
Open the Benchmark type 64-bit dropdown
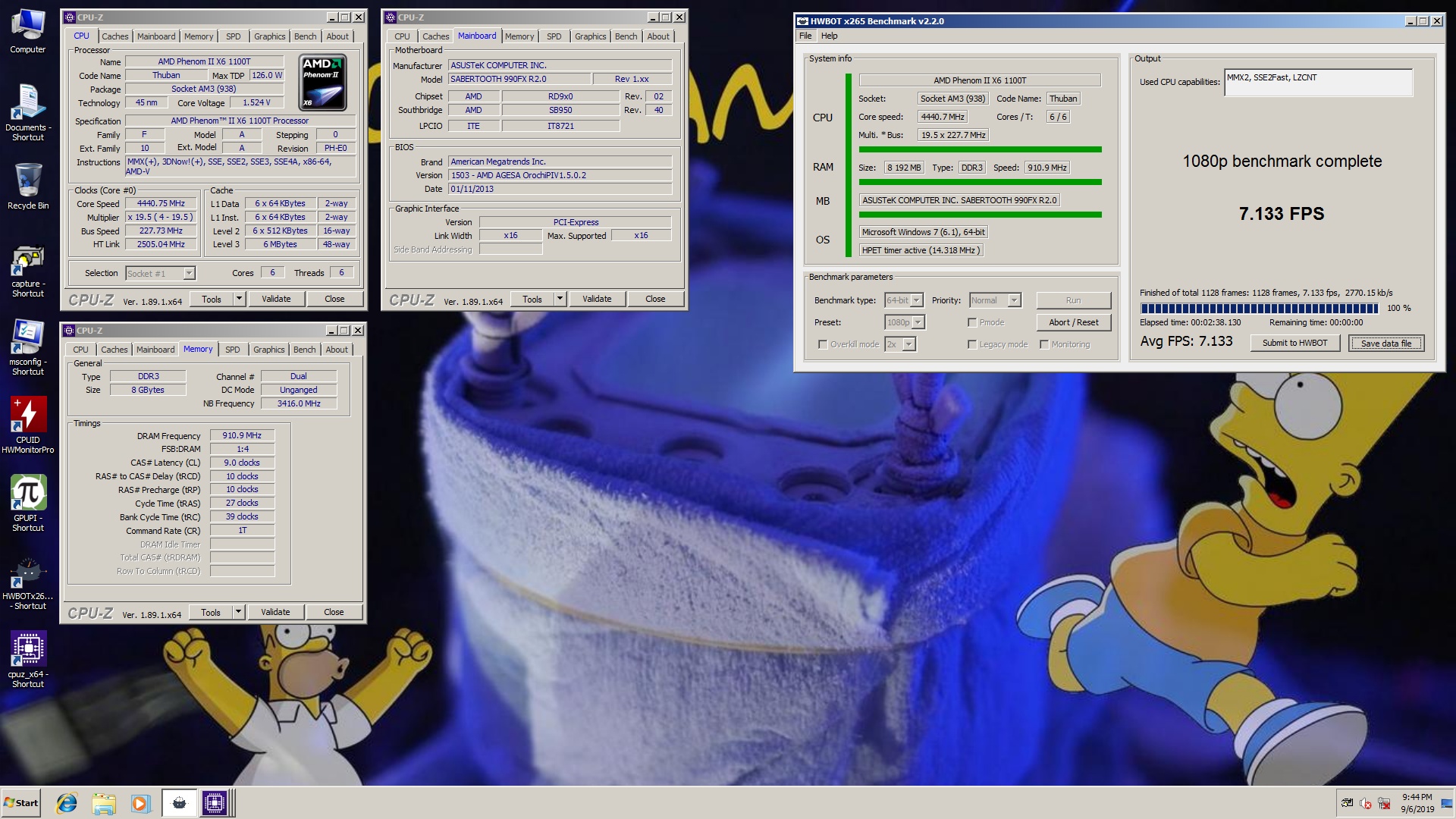pos(917,300)
